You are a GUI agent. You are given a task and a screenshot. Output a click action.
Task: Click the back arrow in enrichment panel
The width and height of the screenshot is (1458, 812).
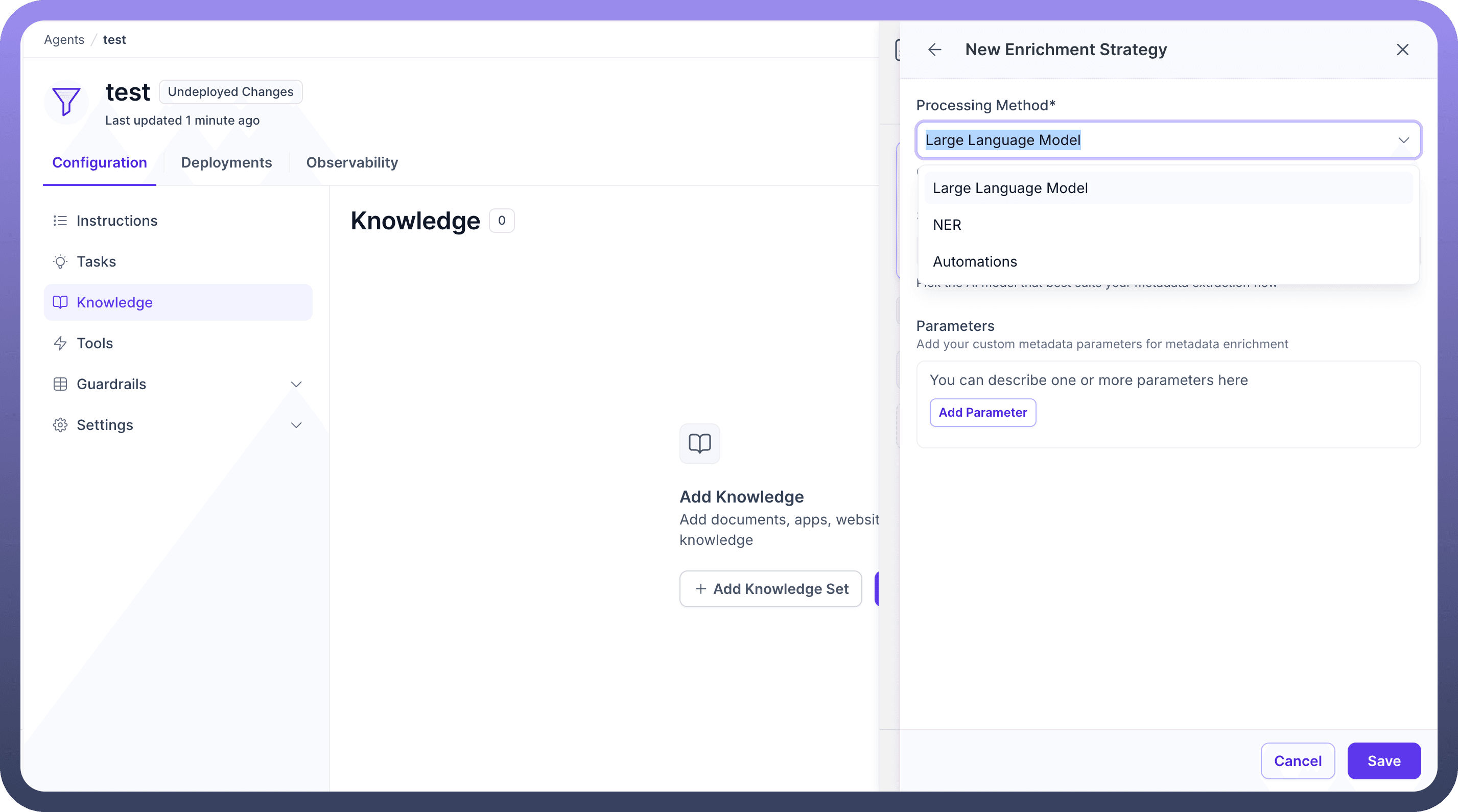(934, 50)
